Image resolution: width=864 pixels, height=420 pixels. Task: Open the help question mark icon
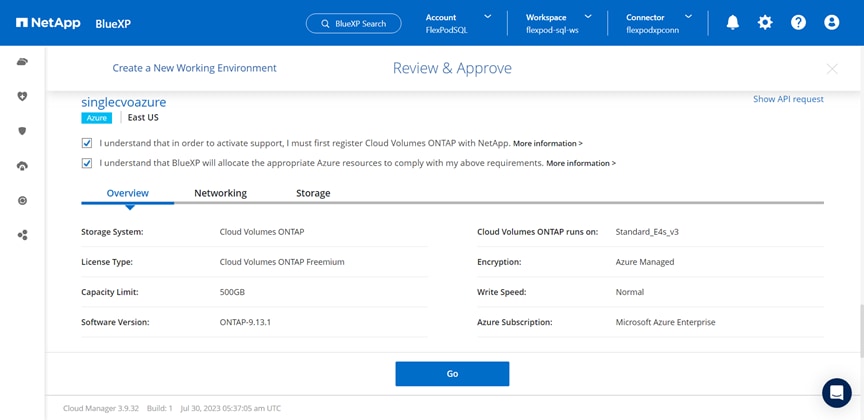[798, 23]
